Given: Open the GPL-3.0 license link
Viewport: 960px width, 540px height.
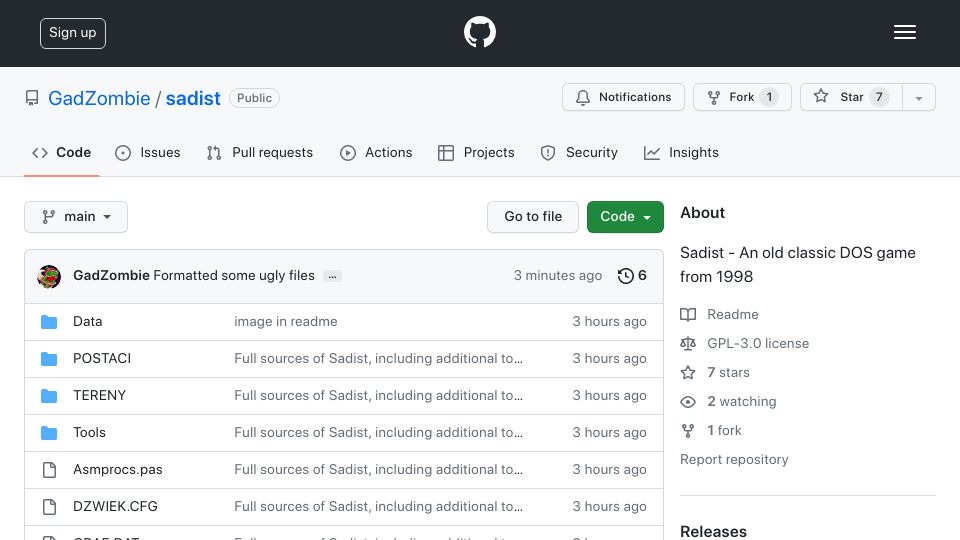Looking at the screenshot, I should (758, 343).
